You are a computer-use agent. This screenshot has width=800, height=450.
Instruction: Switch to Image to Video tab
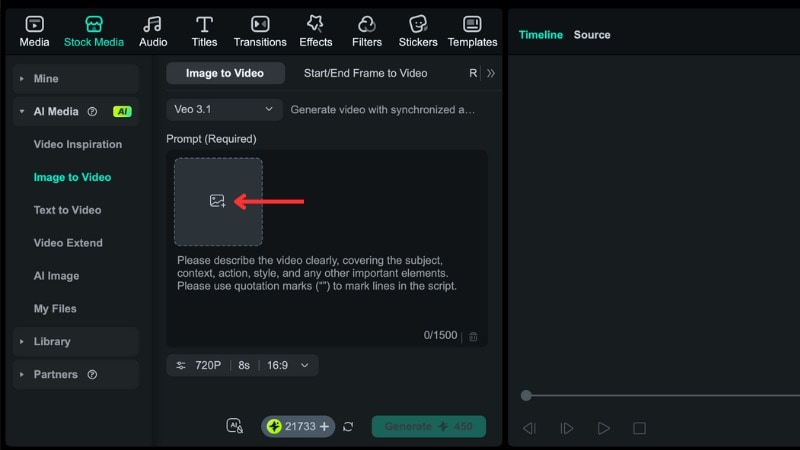(x=225, y=73)
